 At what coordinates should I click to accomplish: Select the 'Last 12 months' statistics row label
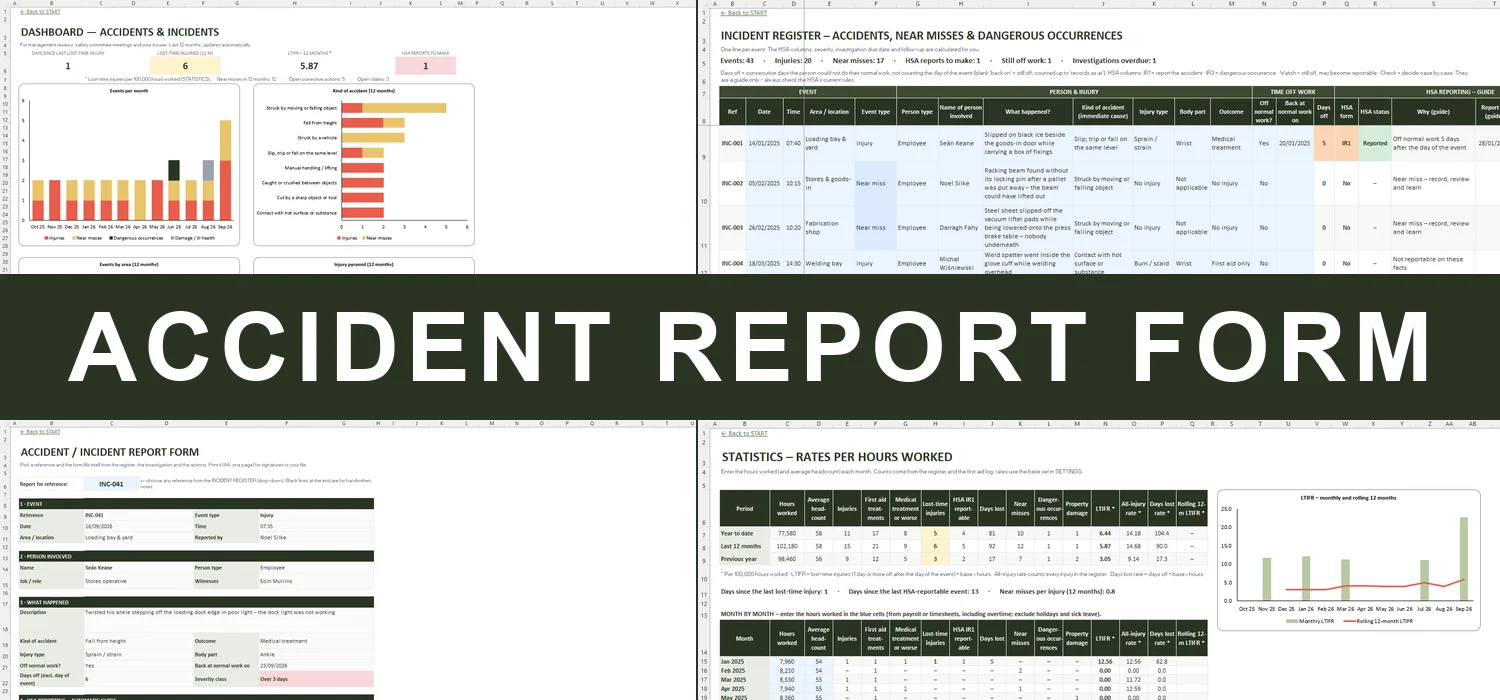tap(745, 546)
